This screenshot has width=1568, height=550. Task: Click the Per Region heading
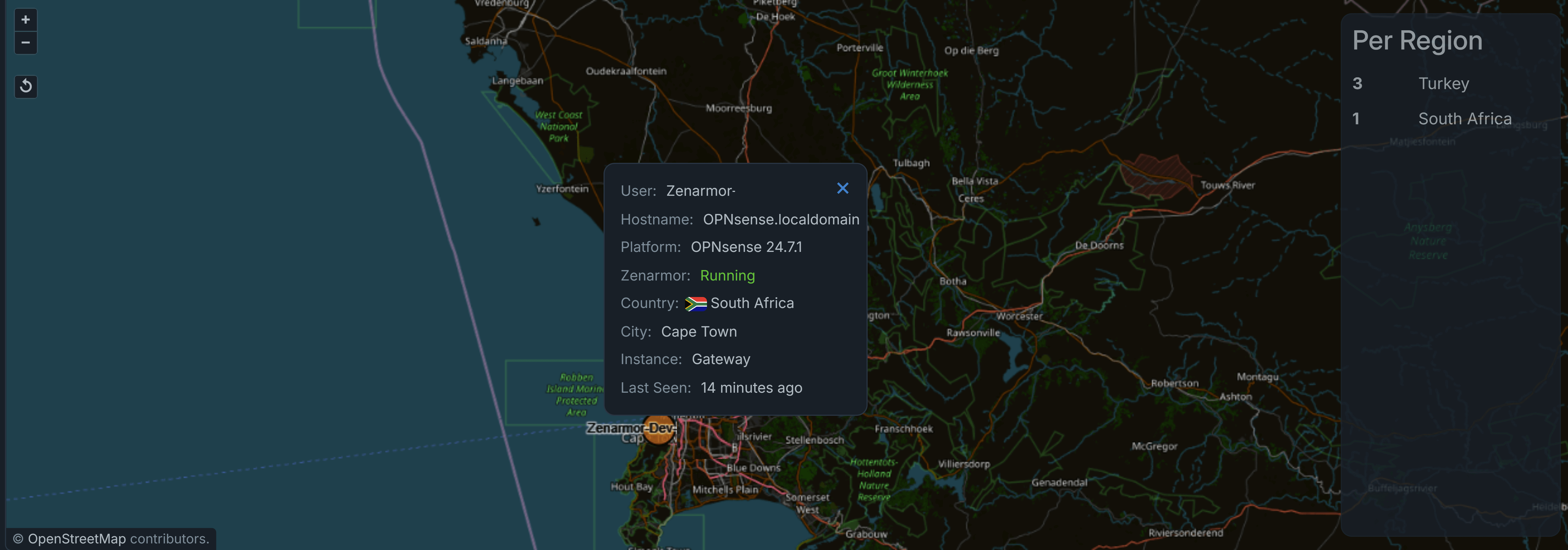pyautogui.click(x=1417, y=41)
